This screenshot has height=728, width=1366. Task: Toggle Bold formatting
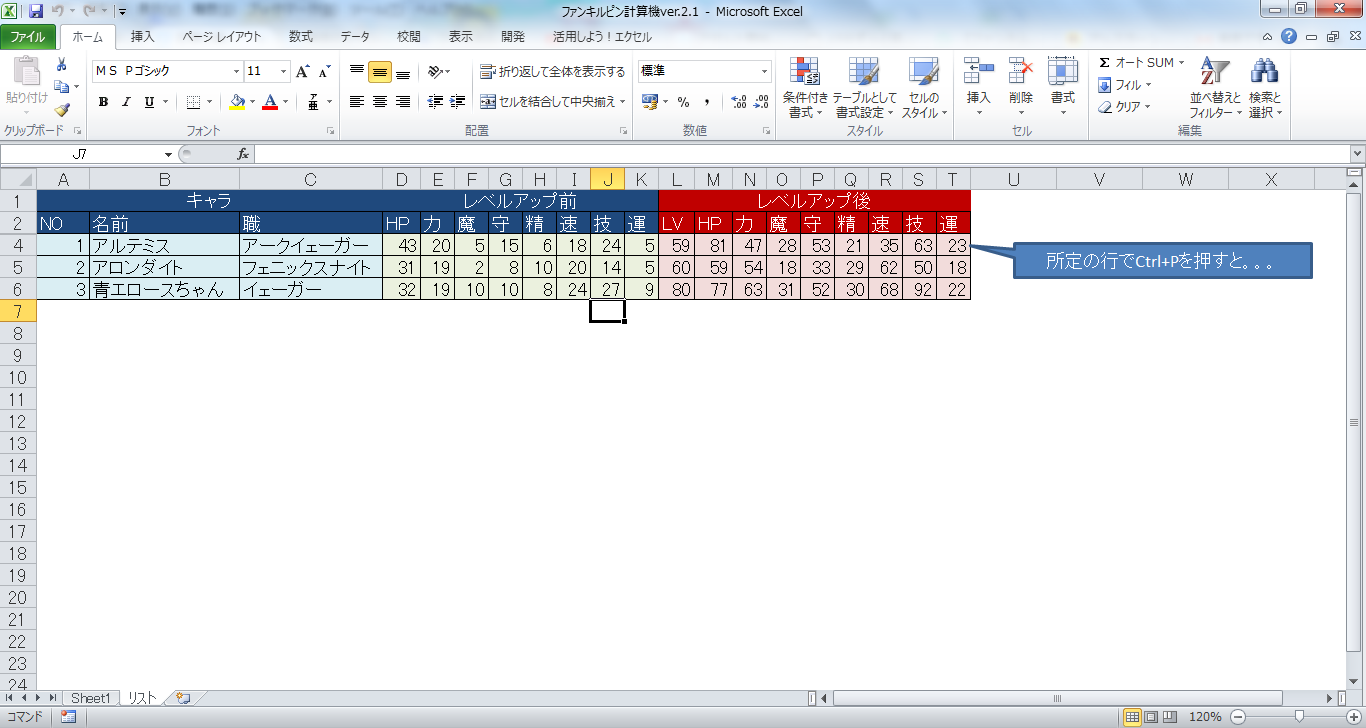(103, 102)
